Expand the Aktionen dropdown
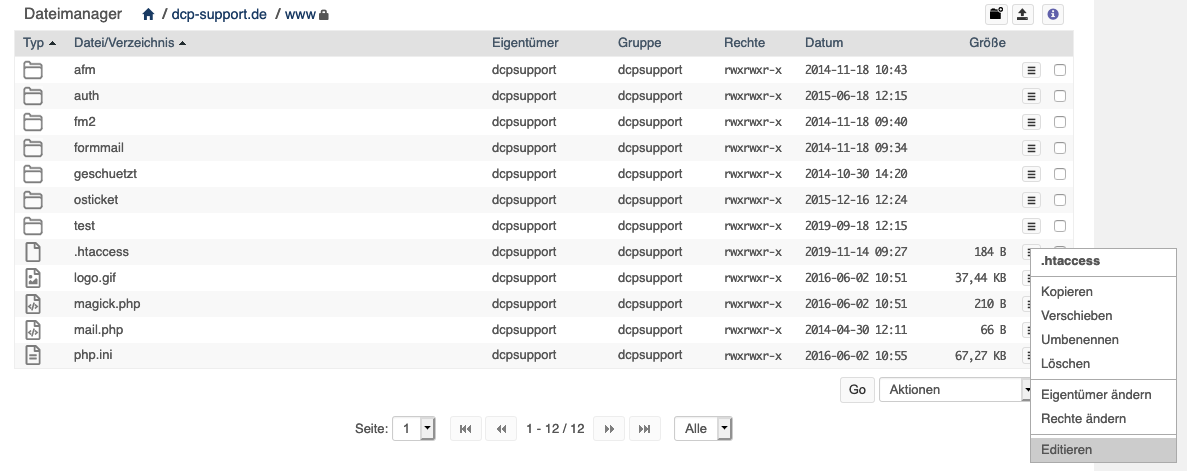 [955, 389]
